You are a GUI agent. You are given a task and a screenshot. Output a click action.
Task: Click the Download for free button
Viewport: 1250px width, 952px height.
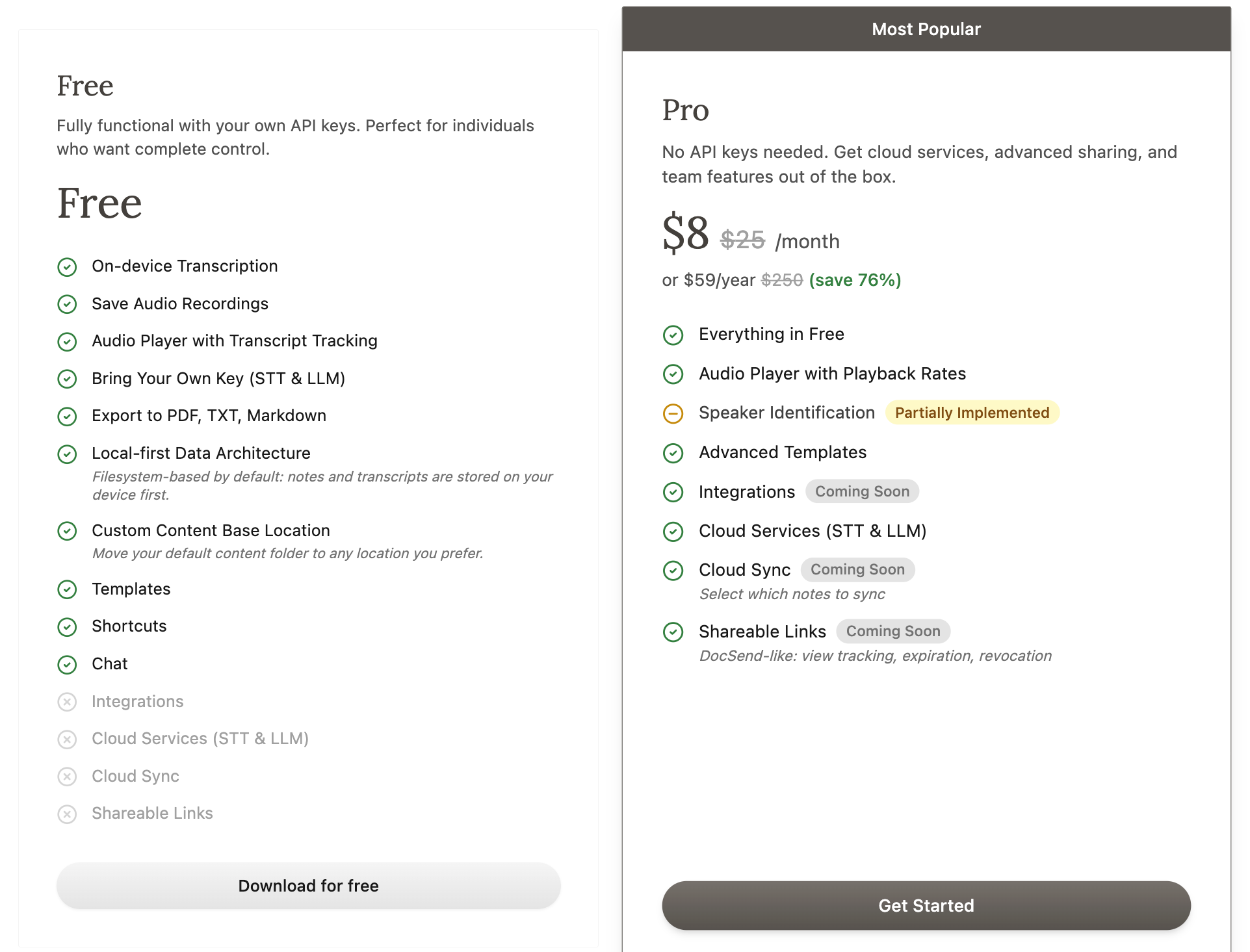308,886
